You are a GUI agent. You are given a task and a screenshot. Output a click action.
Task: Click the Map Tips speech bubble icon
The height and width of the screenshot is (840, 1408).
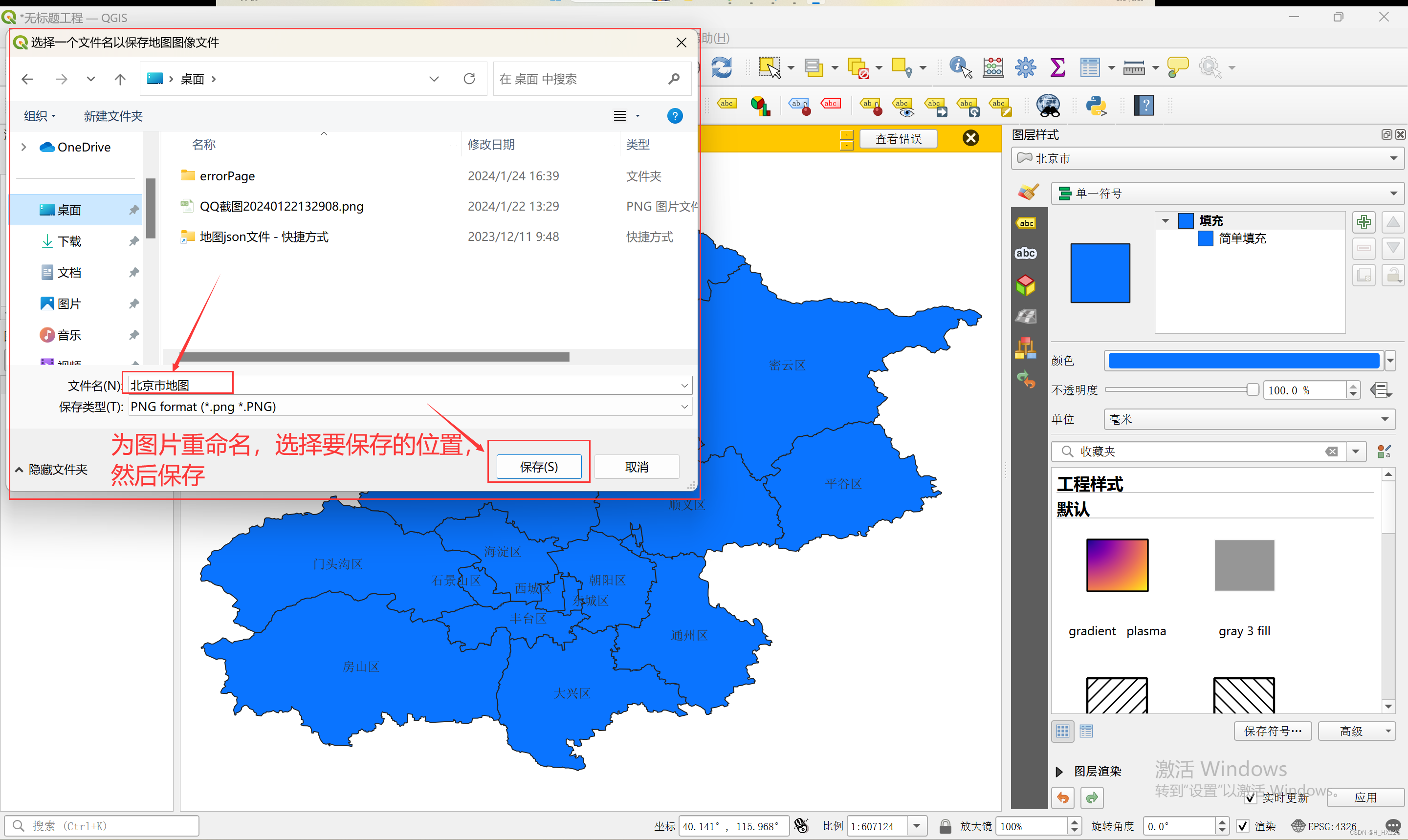point(1178,67)
